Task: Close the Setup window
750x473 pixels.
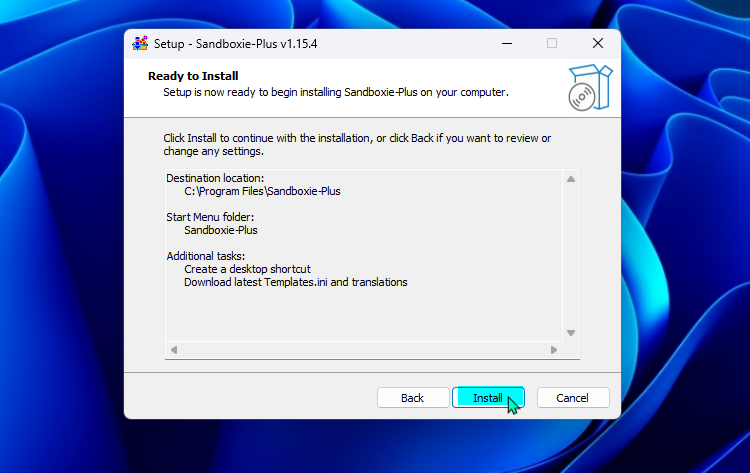Action: (x=597, y=44)
